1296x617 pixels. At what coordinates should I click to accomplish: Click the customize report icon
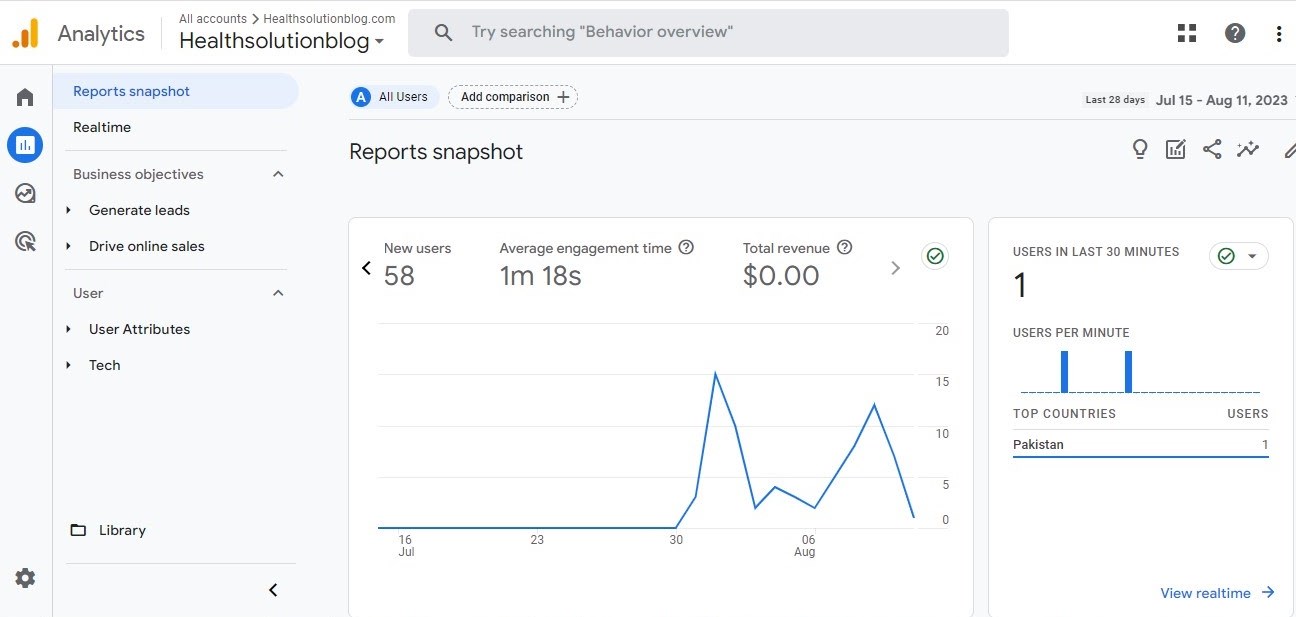point(1176,149)
